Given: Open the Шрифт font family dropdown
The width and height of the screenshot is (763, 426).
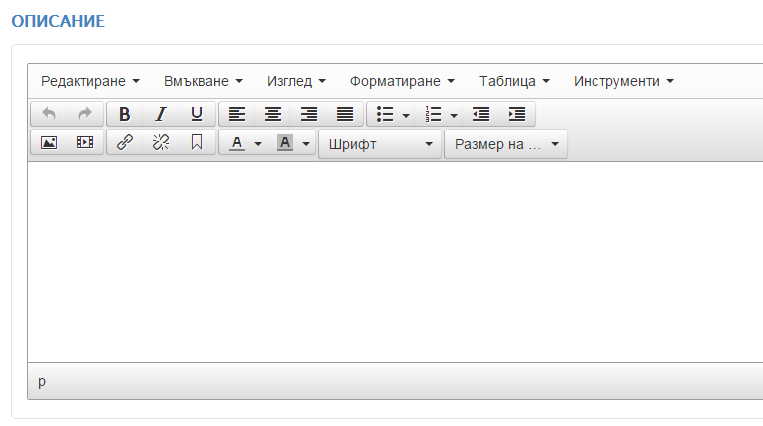Looking at the screenshot, I should 380,144.
